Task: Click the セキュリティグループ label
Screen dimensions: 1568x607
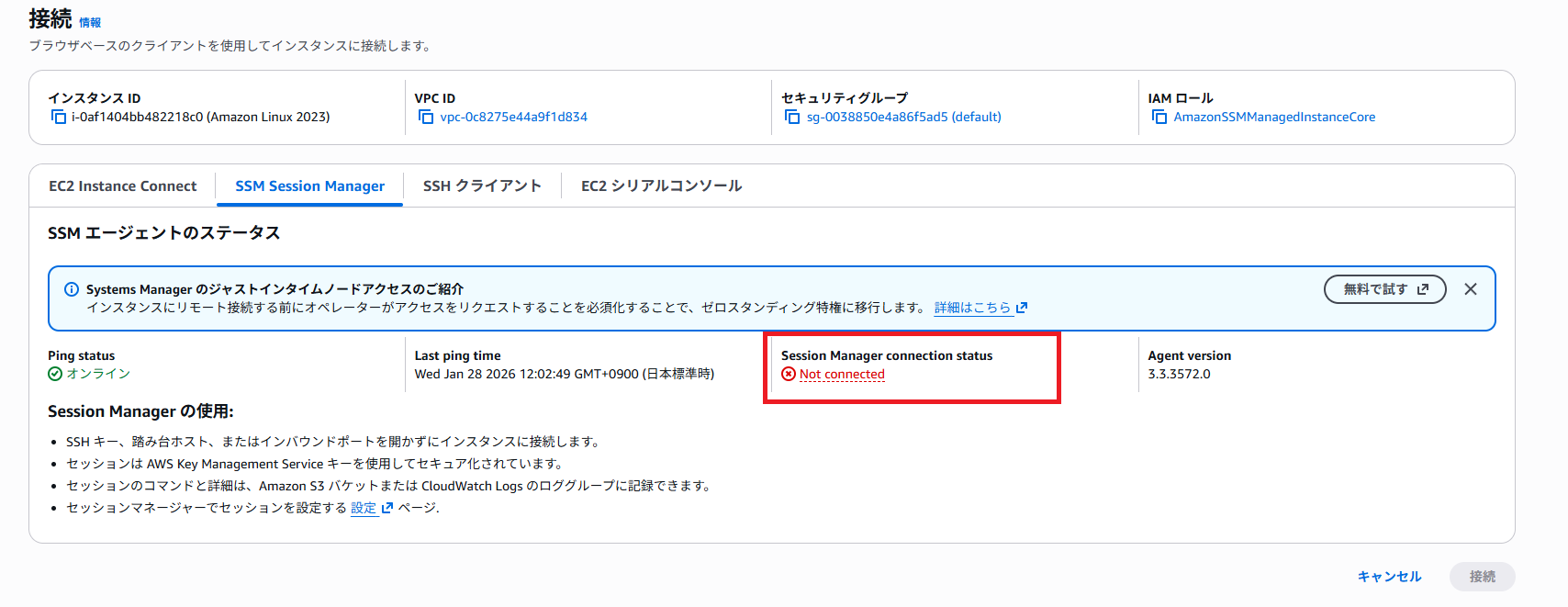Action: 845,98
